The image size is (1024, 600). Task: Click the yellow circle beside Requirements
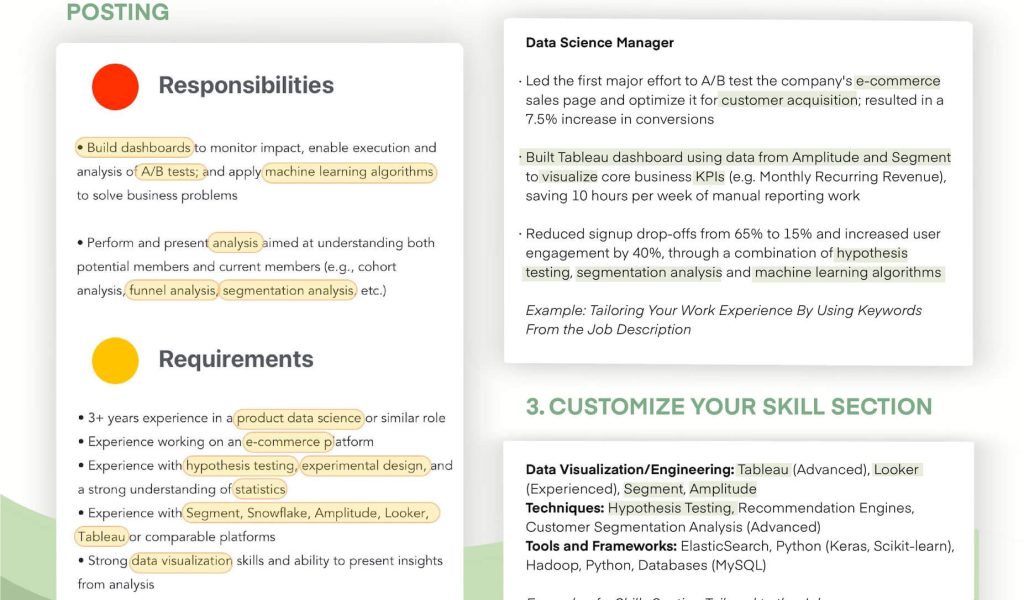pos(115,360)
